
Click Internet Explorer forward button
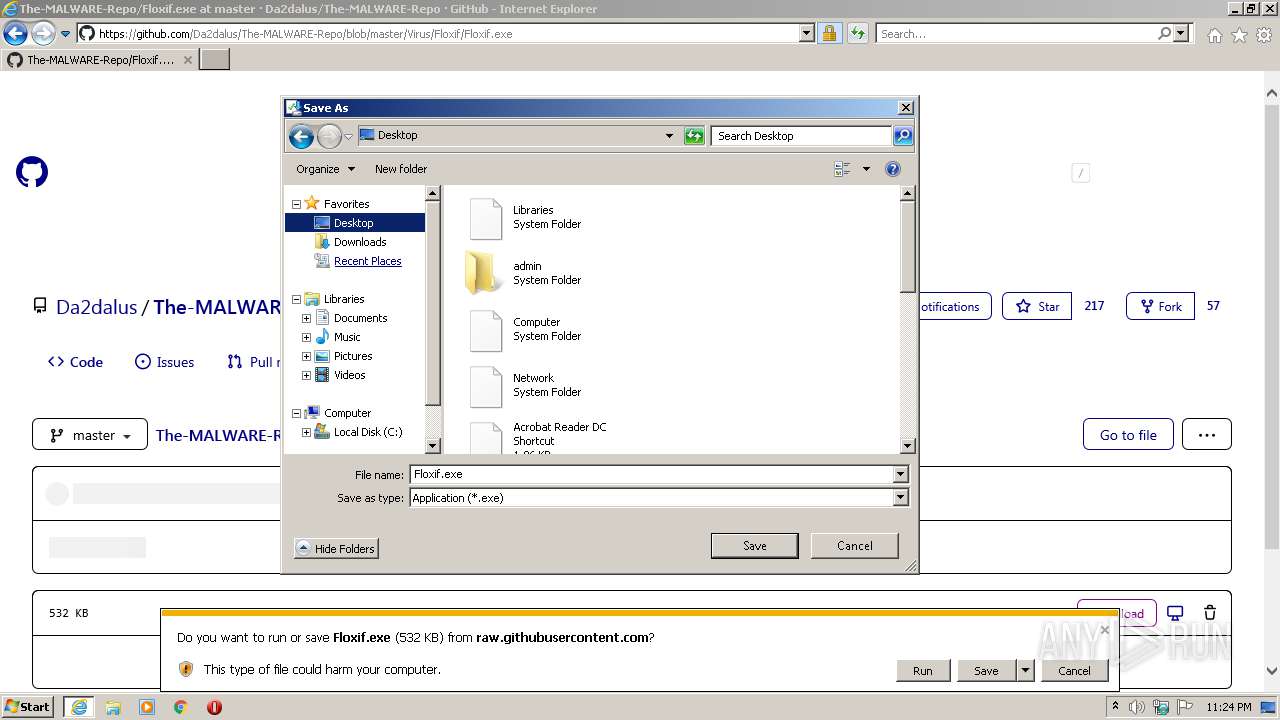coord(43,33)
